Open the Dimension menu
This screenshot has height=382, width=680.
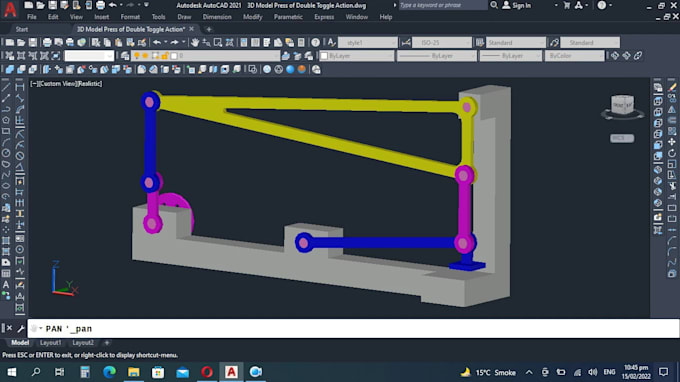pyautogui.click(x=217, y=17)
